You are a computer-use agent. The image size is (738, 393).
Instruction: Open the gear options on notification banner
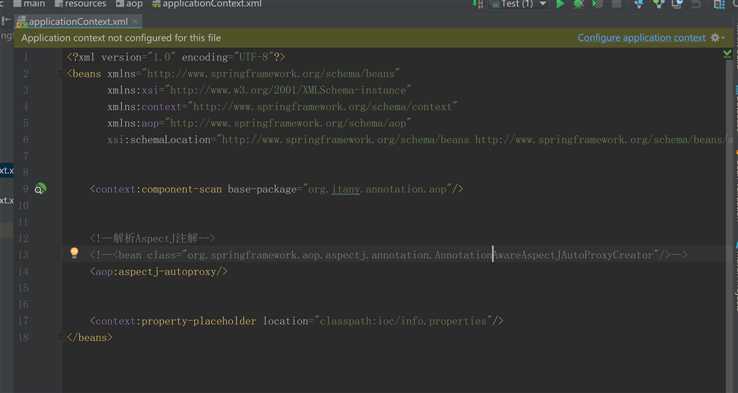click(717, 38)
